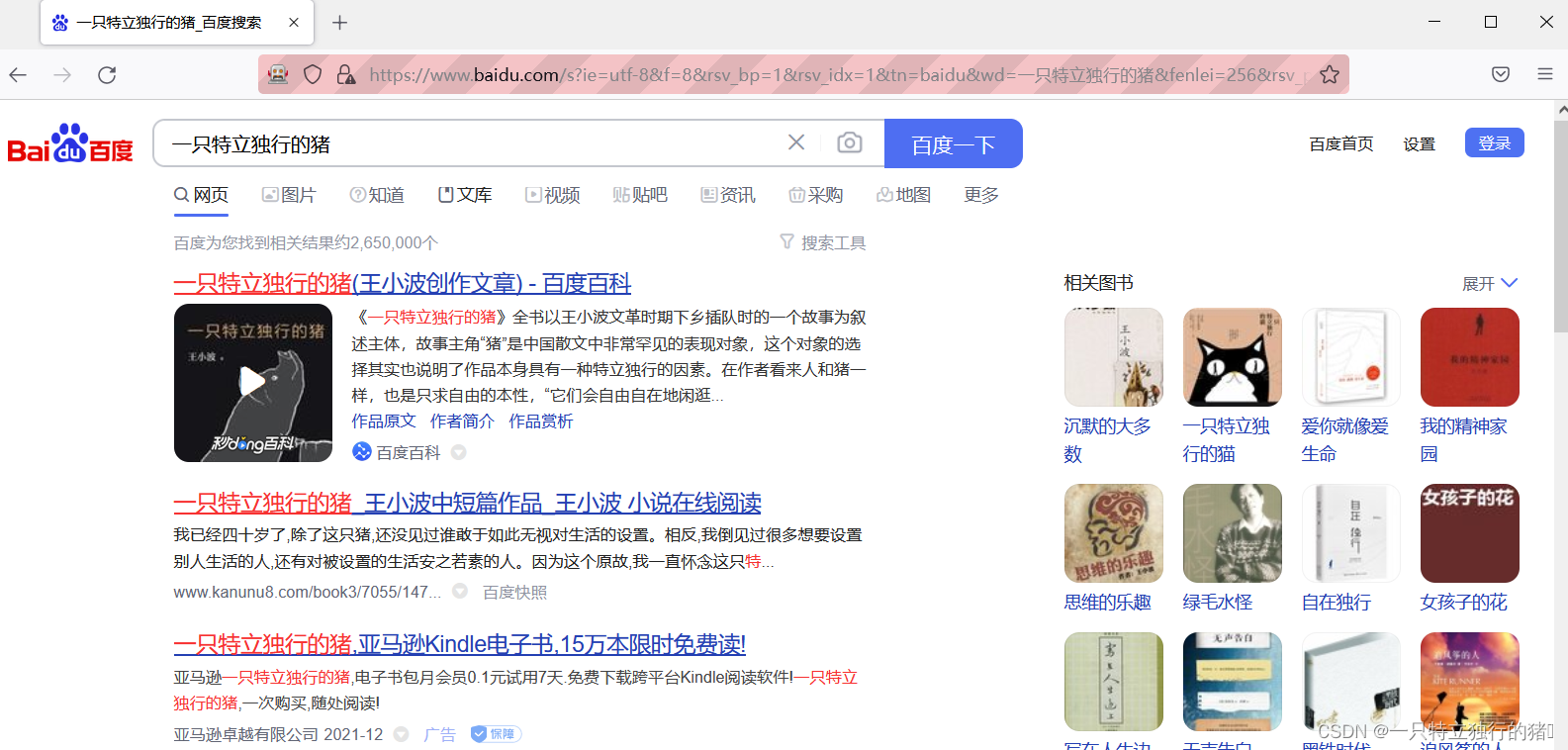Bookmark this page with the star icon
The height and width of the screenshot is (750, 1568).
point(1330,74)
